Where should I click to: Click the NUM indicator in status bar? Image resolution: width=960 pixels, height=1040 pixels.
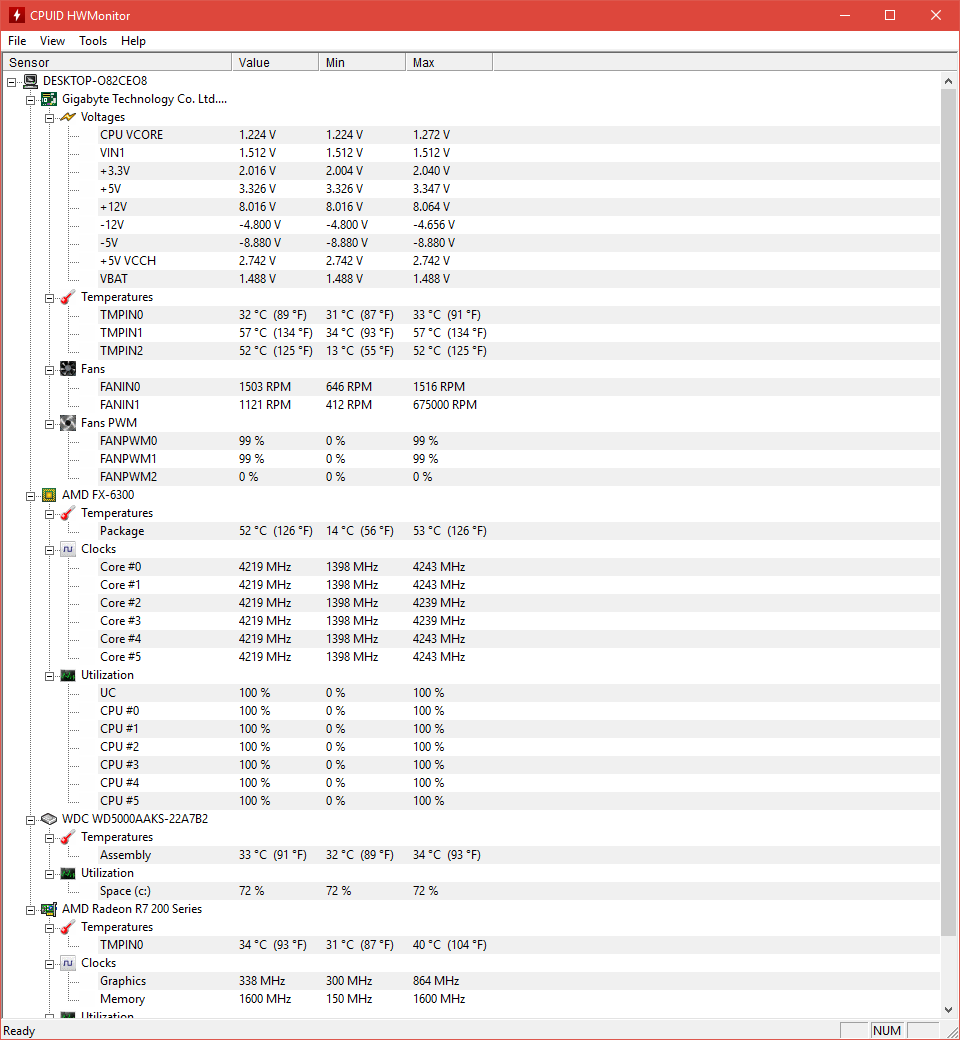pos(887,1031)
